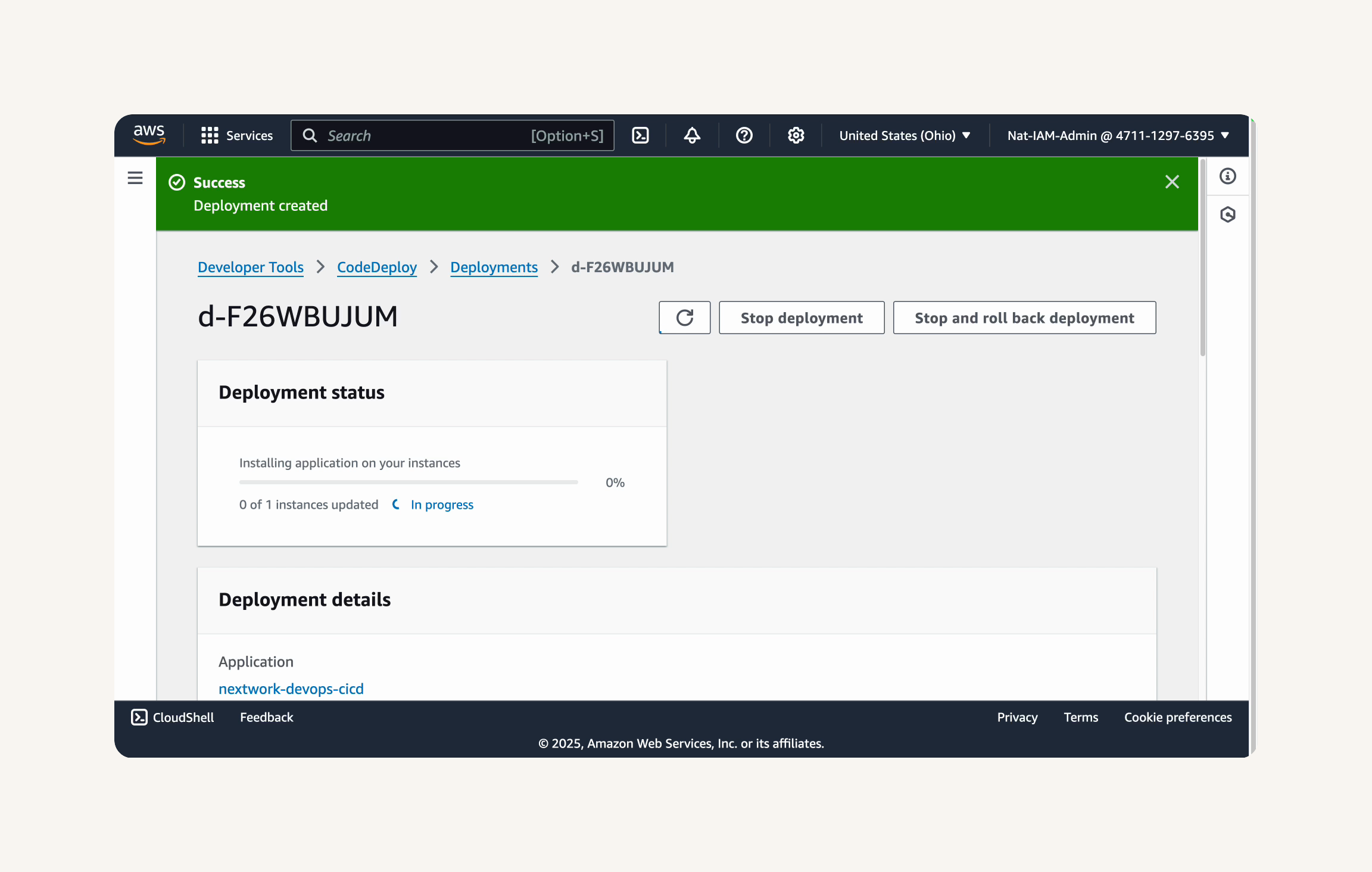Image resolution: width=1372 pixels, height=872 pixels.
Task: Go to Developer Tools breadcrumb
Action: point(251,267)
